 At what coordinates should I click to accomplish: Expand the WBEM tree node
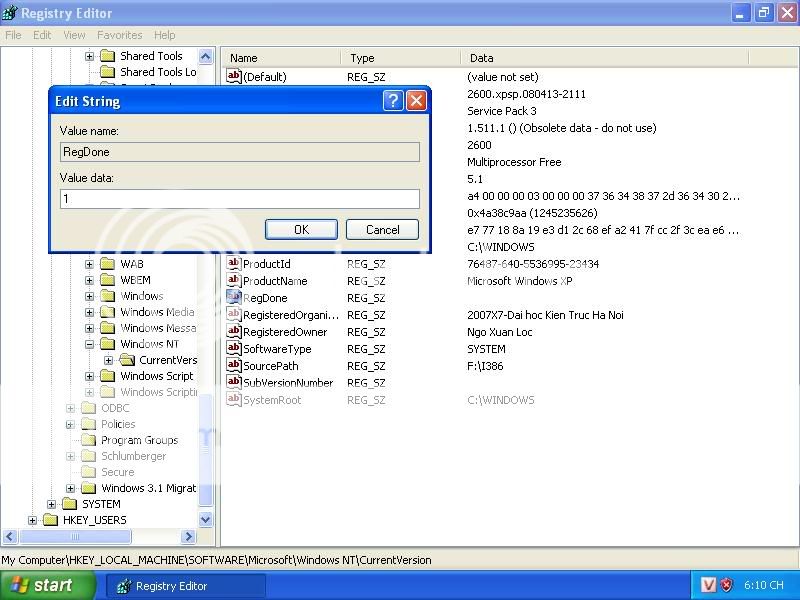[x=89, y=280]
